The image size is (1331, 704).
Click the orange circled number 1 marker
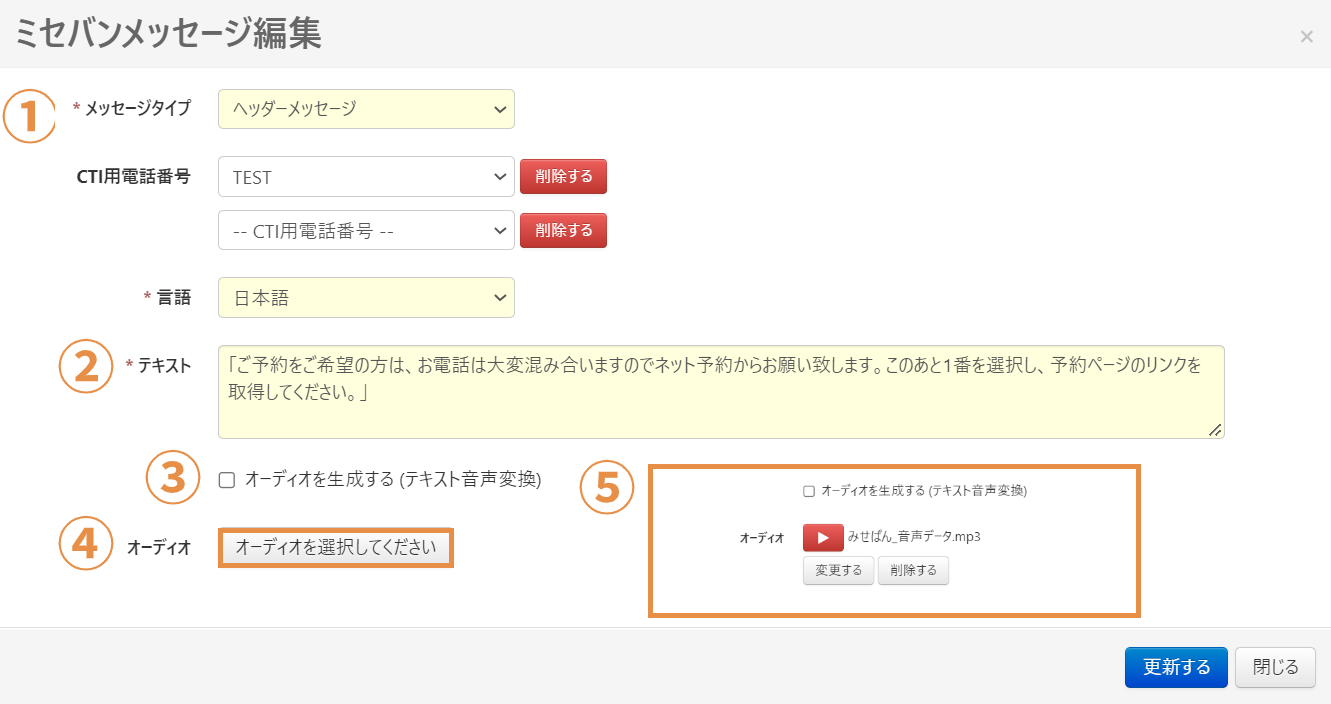pos(30,116)
